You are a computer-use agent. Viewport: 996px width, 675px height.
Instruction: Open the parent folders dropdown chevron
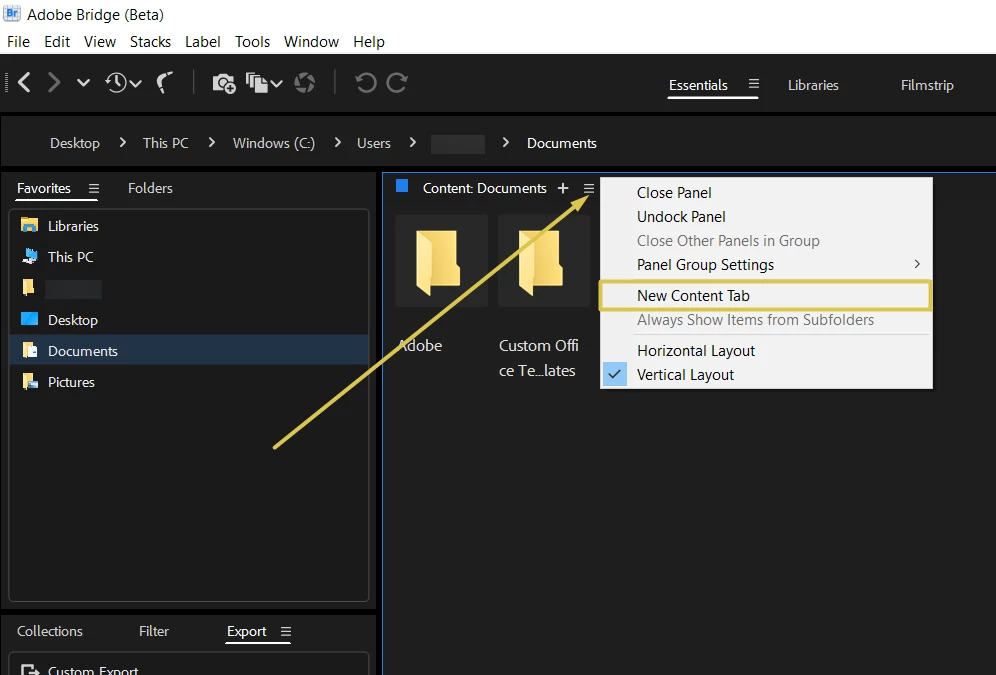tap(83, 83)
